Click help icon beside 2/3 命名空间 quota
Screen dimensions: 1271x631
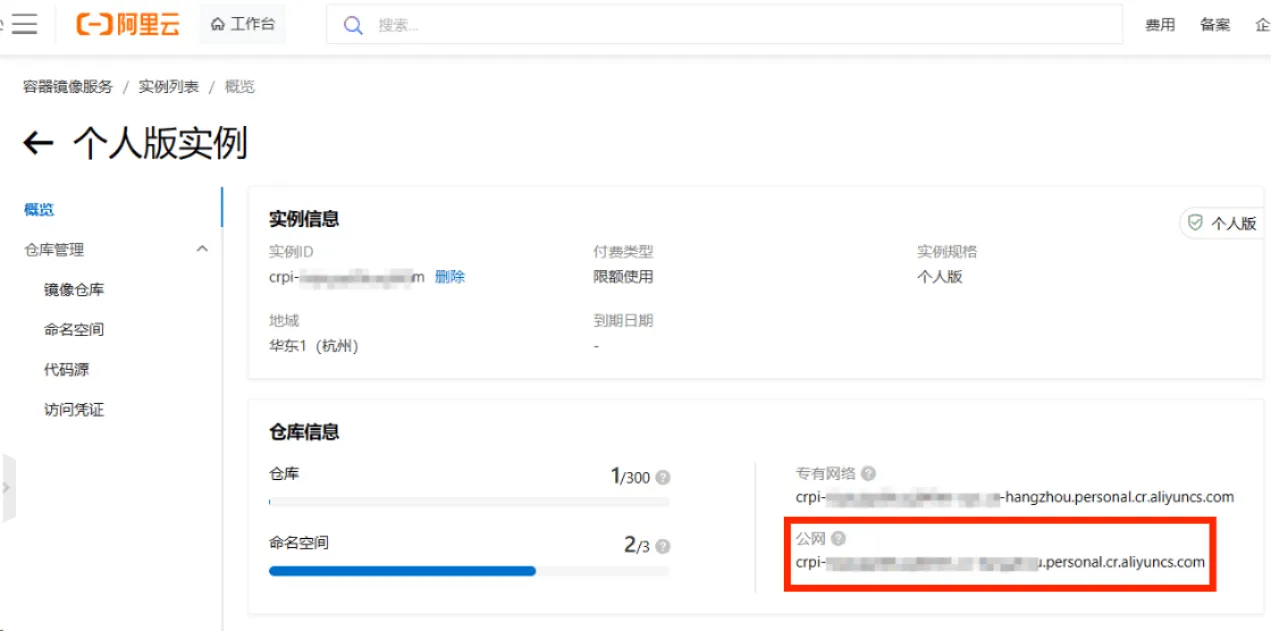[x=663, y=546]
